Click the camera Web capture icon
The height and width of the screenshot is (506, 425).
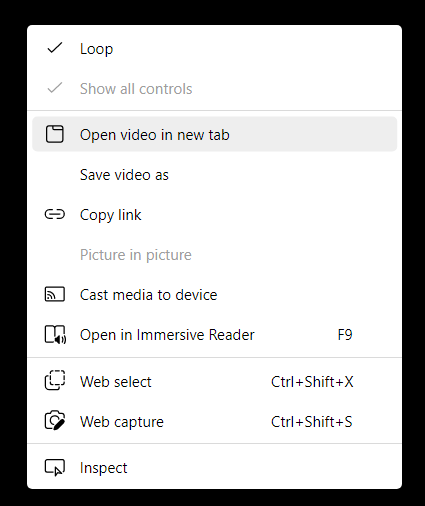[55, 420]
